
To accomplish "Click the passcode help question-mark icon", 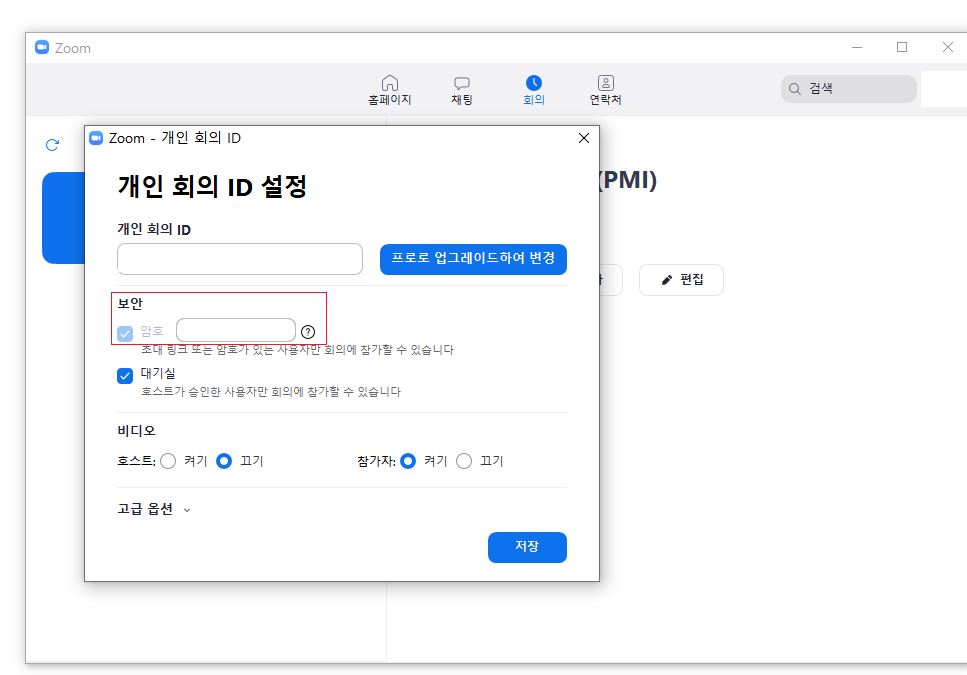I will 308,332.
